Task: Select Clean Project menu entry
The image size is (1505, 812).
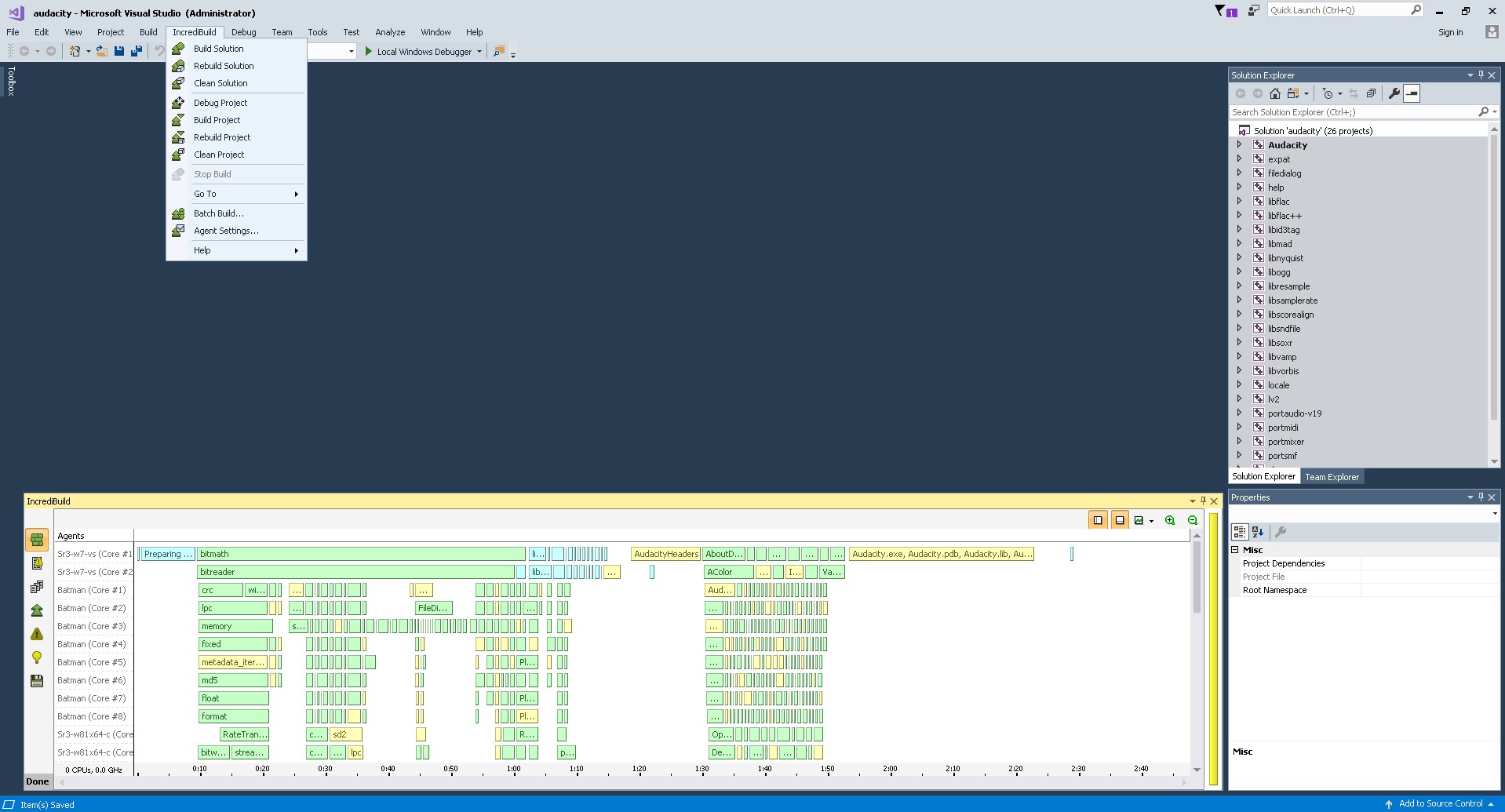Action: (x=236, y=155)
